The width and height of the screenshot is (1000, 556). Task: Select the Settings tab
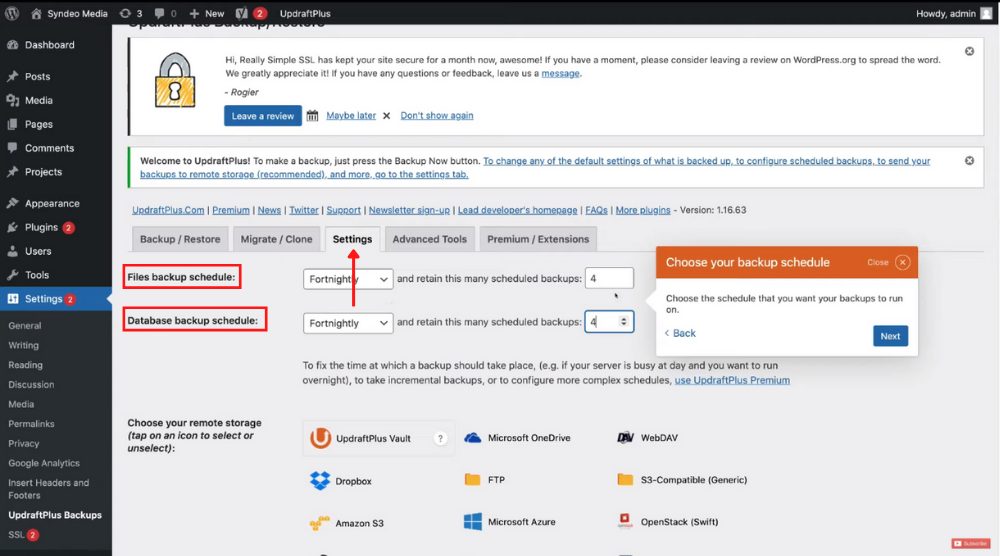click(352, 239)
